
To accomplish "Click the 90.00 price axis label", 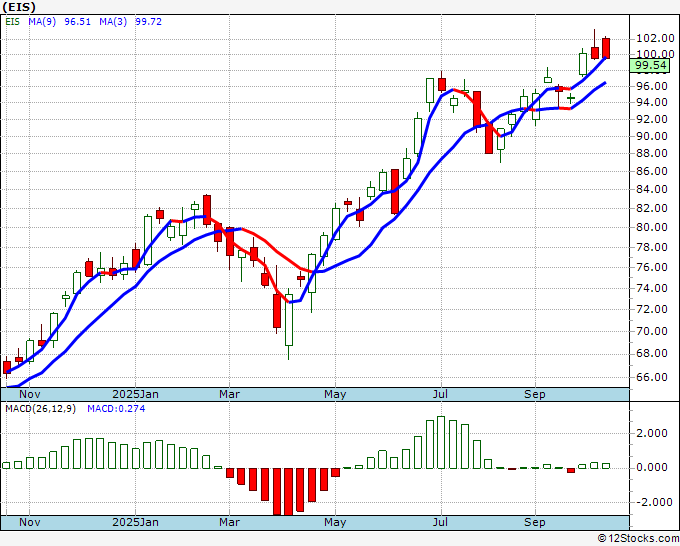I will (652, 136).
